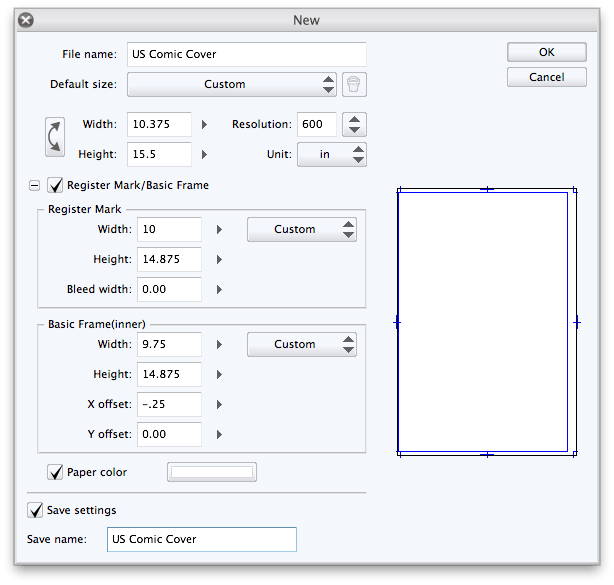Expand slider arrow next to canvas Height
Image resolution: width=614 pixels, height=585 pixels.
(204, 154)
